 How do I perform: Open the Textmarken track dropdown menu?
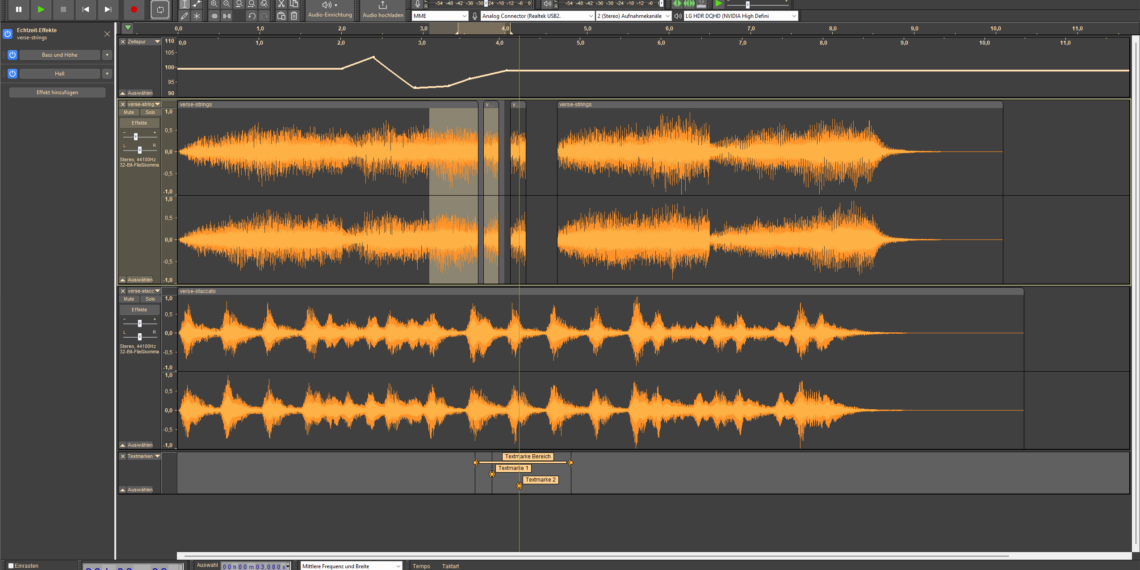click(141, 456)
